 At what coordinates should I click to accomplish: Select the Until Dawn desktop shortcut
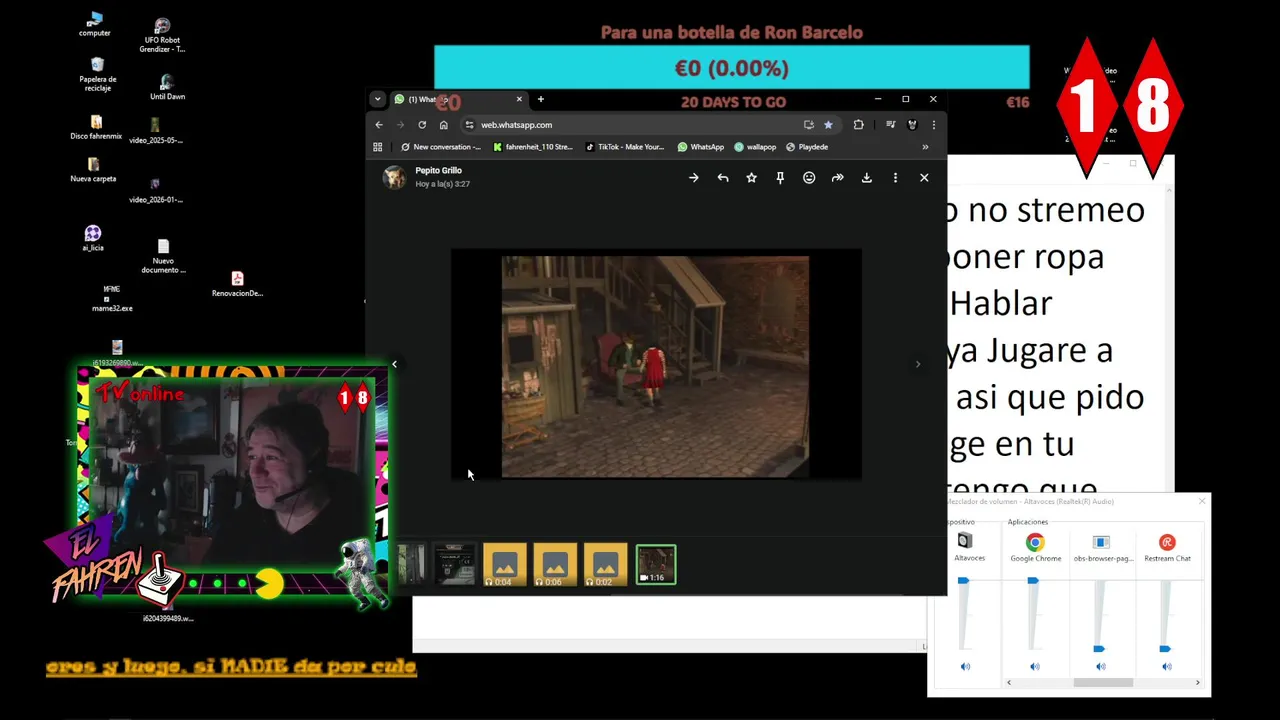click(x=167, y=88)
